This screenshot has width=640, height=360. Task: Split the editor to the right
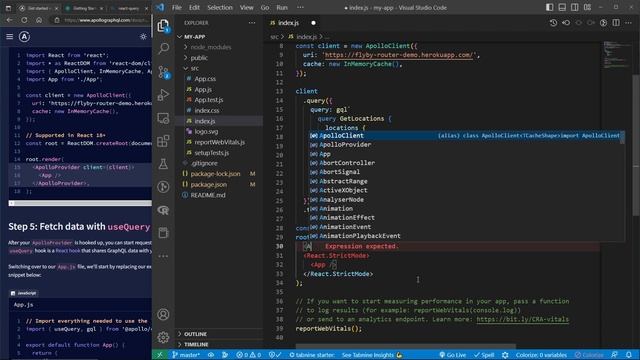point(616,23)
